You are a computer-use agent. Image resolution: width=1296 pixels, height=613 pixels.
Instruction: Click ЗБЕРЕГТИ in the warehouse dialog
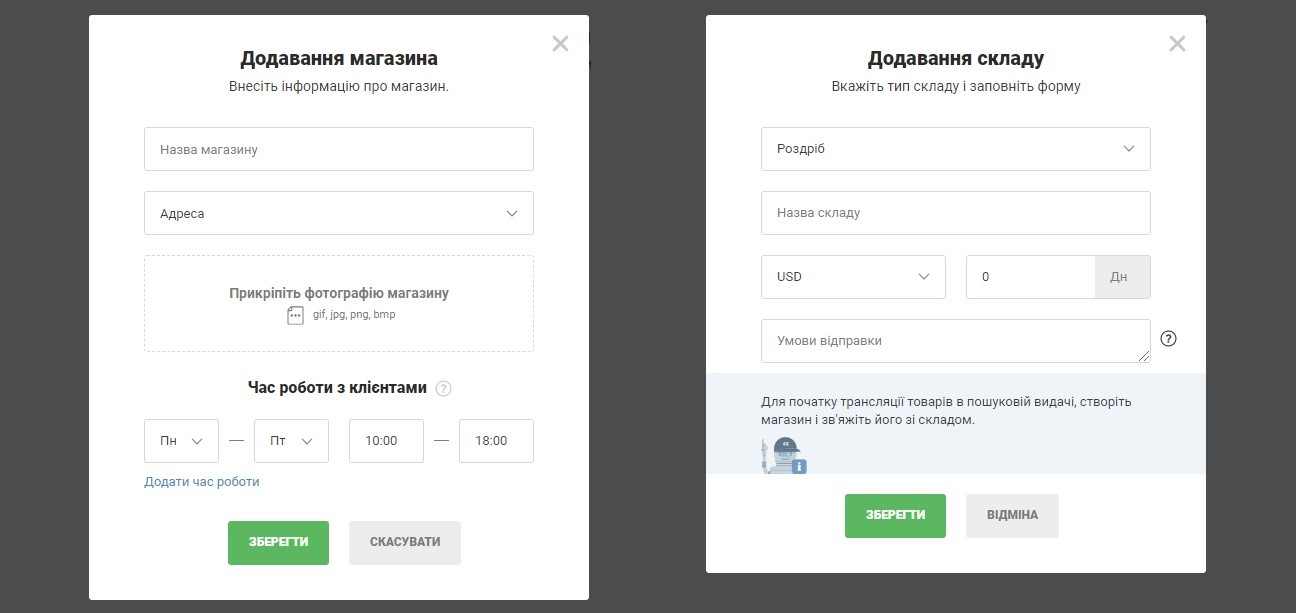[x=895, y=515]
